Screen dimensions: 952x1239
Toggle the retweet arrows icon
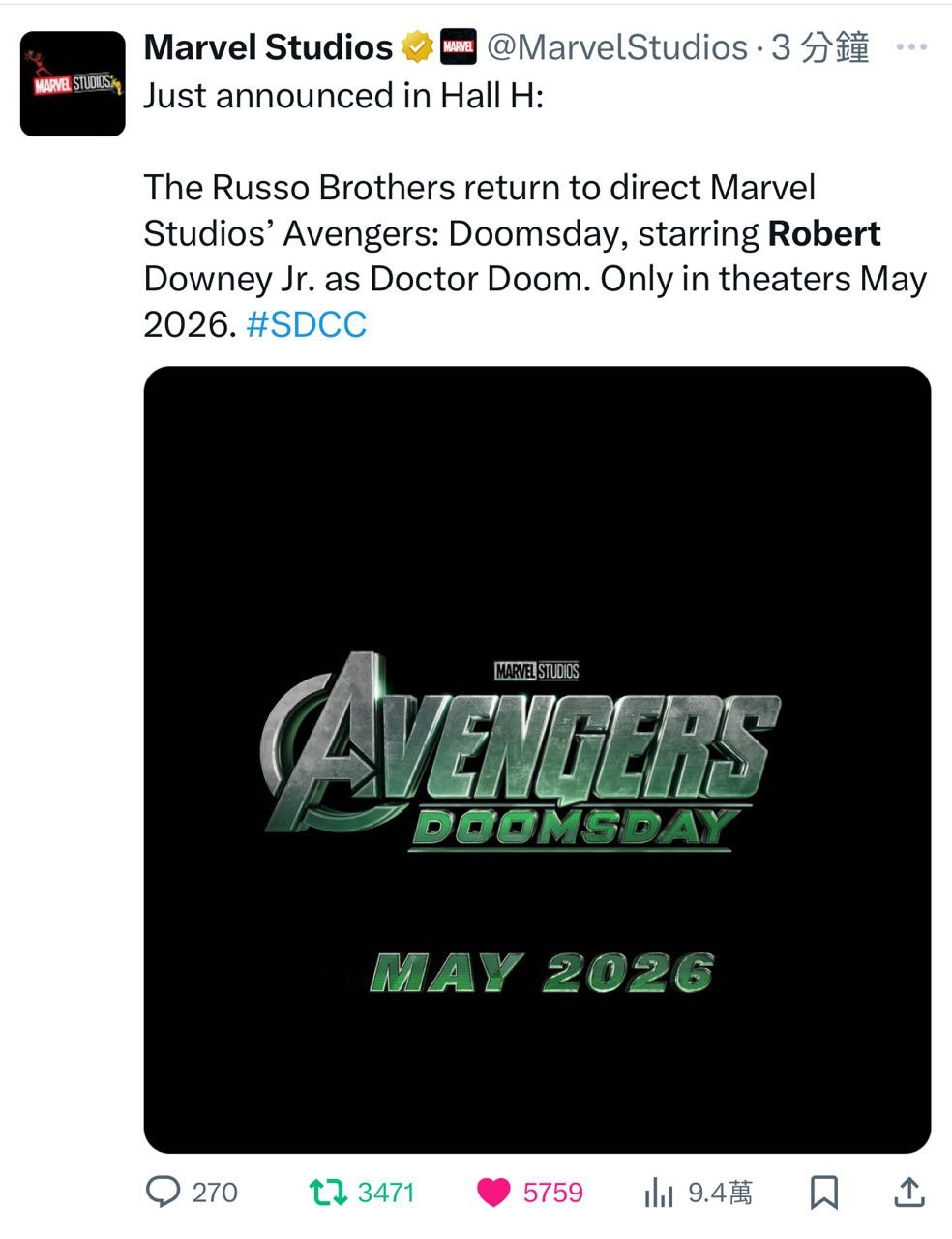(327, 1191)
